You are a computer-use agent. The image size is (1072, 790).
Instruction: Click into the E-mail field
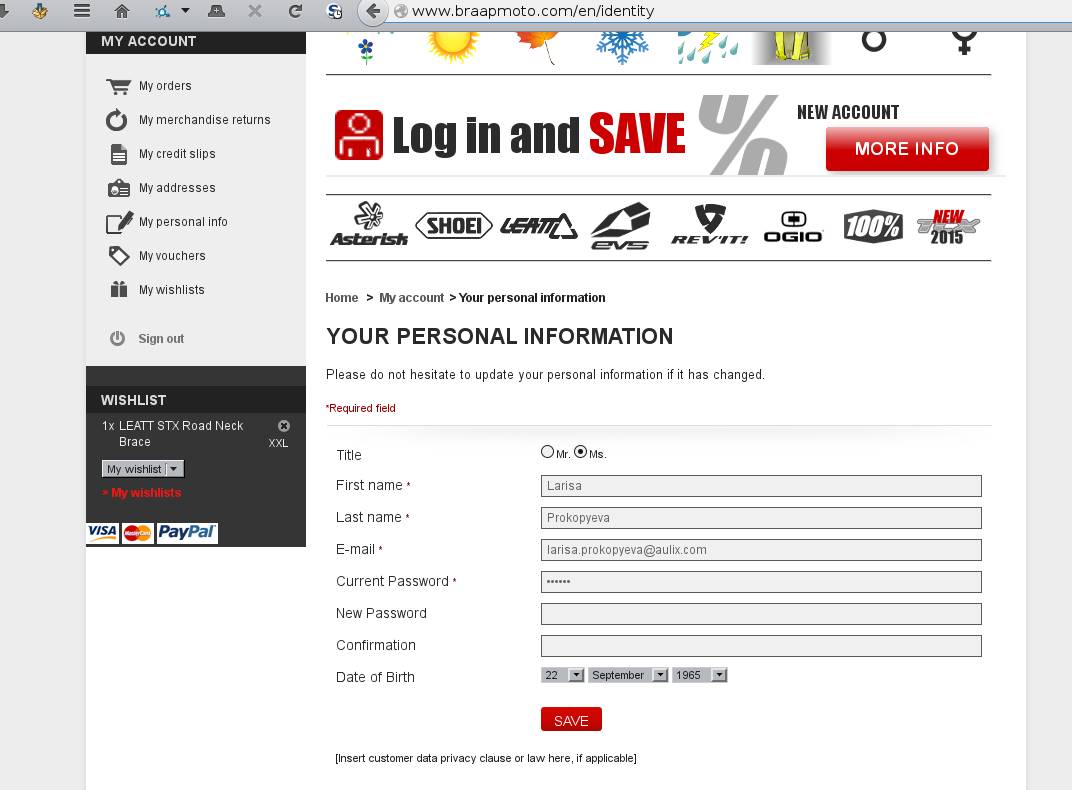(761, 550)
